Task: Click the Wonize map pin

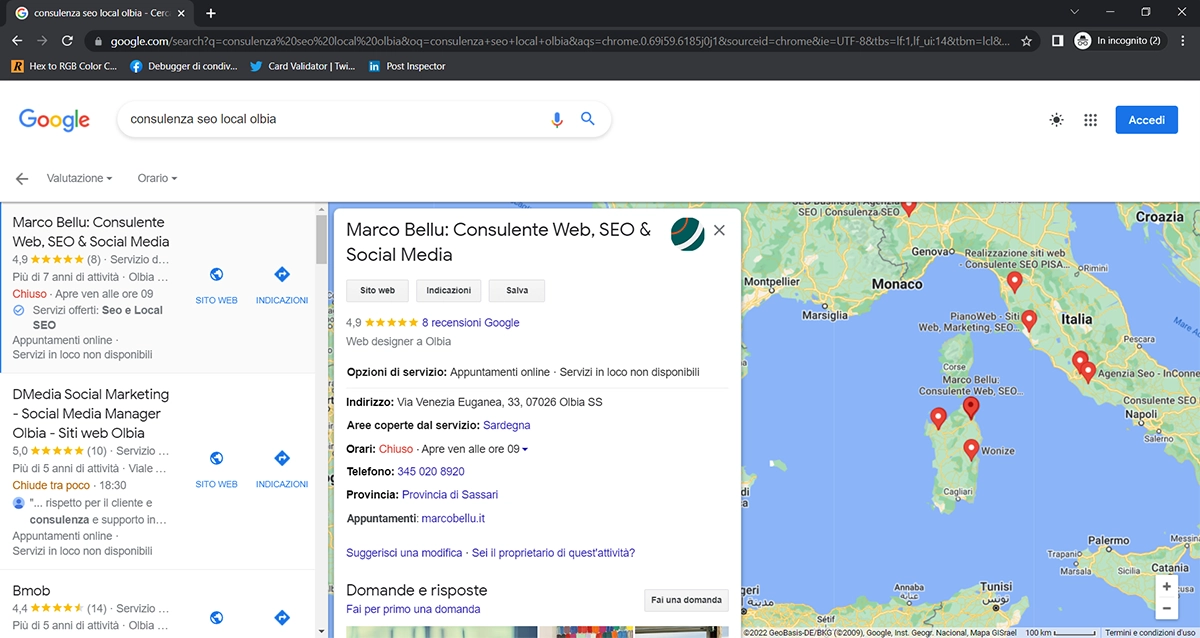Action: [x=971, y=448]
